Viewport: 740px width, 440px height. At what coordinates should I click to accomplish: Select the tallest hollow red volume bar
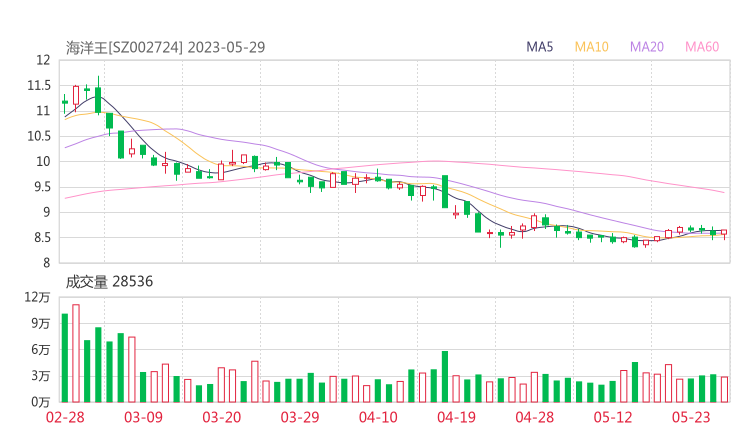(76, 353)
